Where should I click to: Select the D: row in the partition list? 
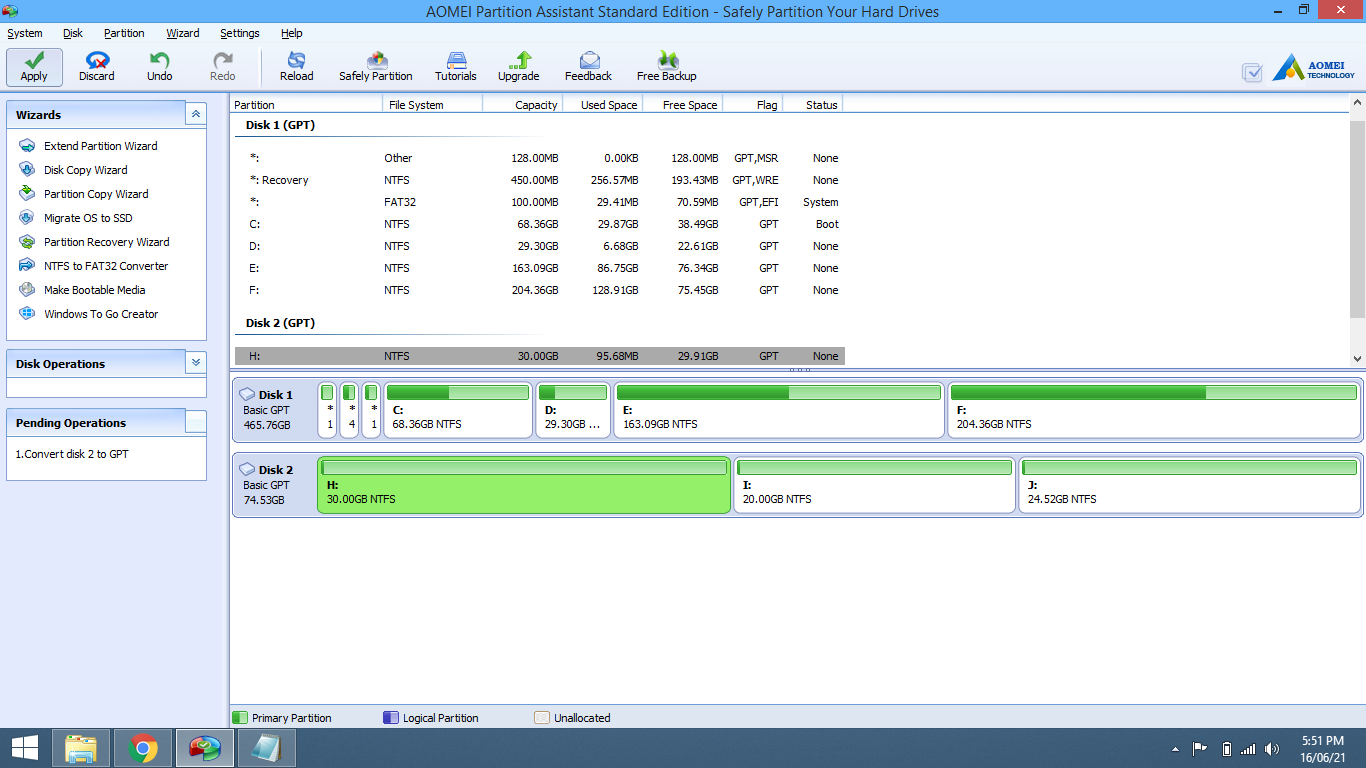tap(540, 246)
